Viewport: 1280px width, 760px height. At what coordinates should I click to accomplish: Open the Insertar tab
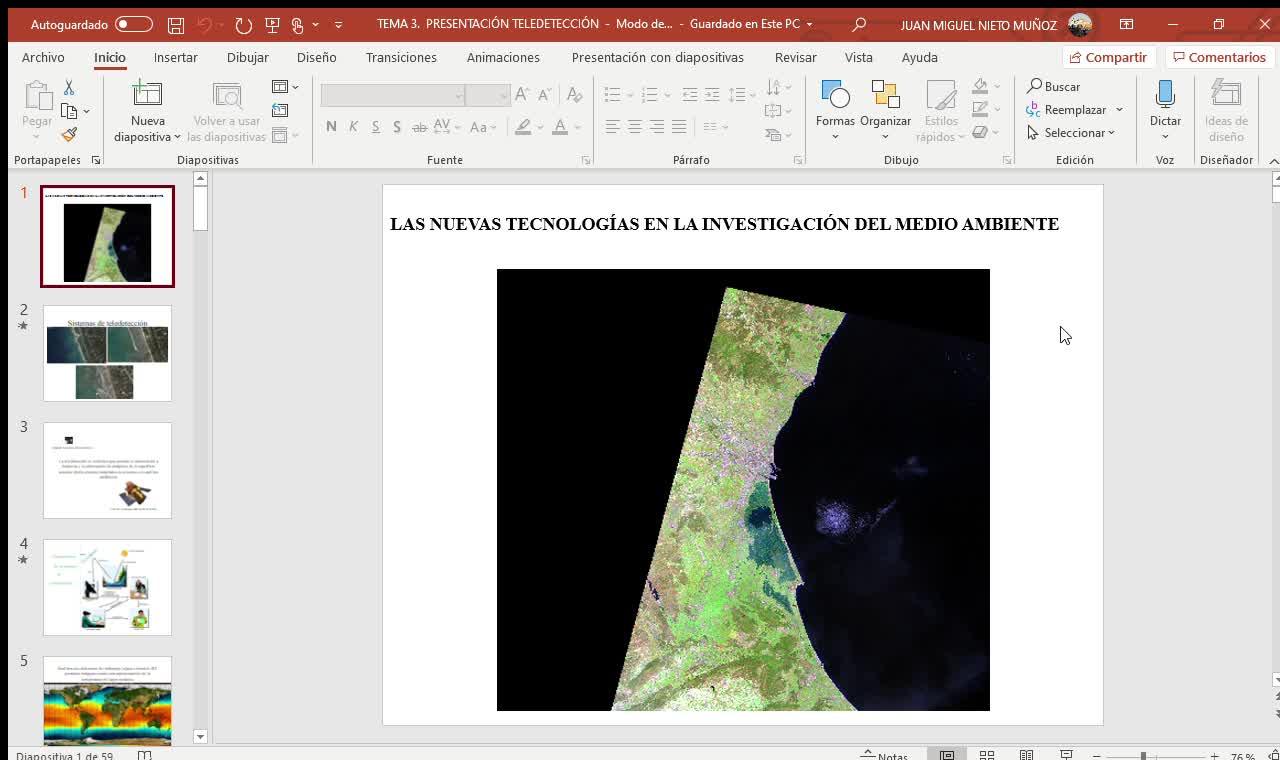[x=176, y=58]
